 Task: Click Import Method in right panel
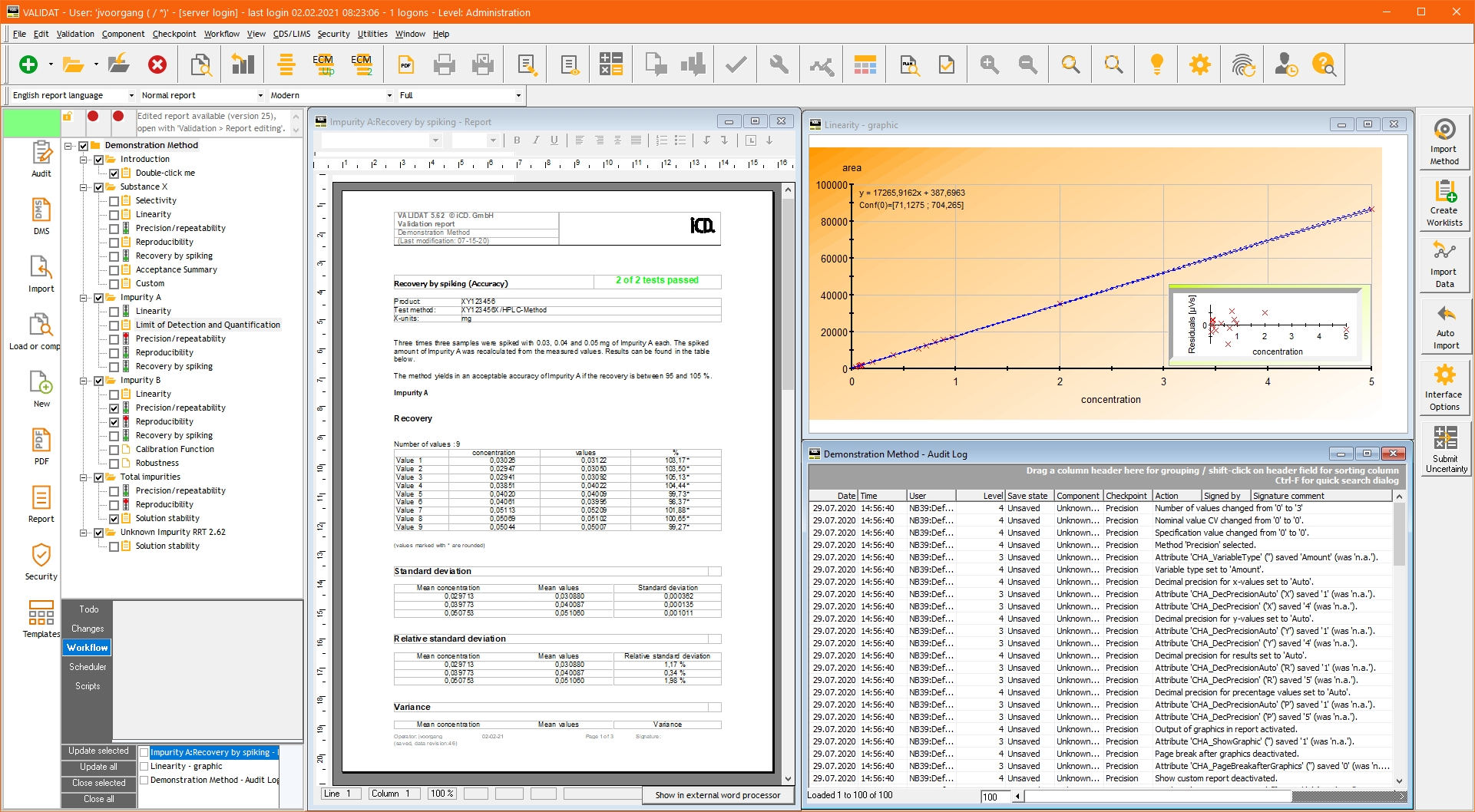[1444, 142]
